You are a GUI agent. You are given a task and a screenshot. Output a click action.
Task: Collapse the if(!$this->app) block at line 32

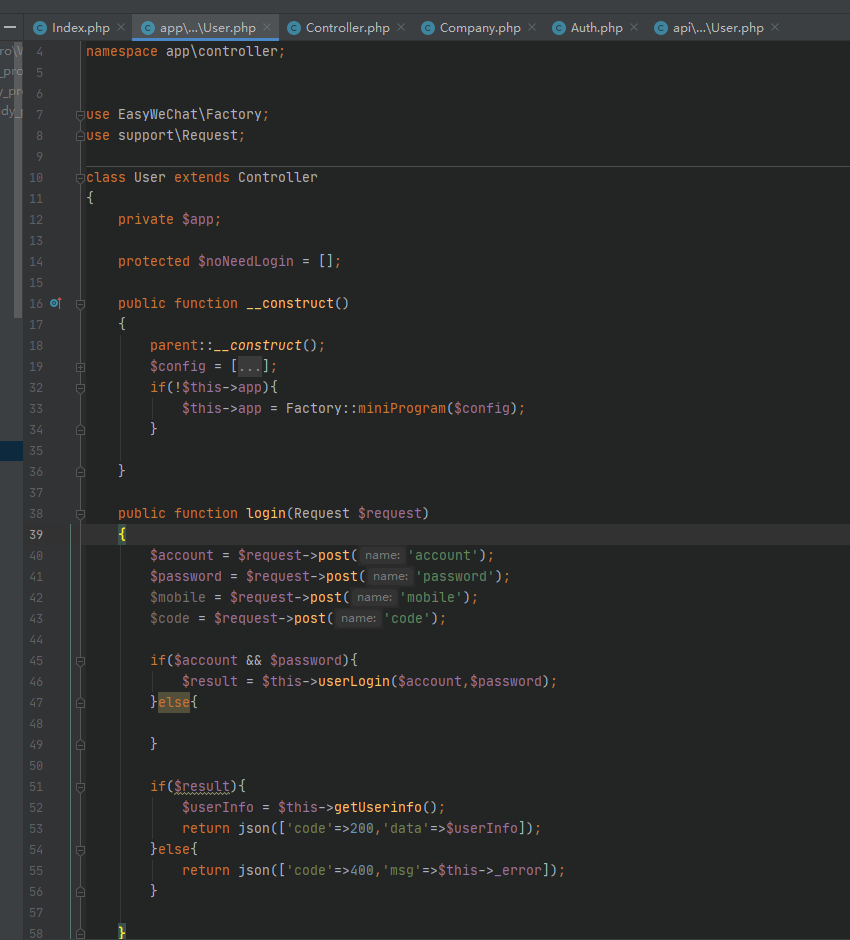click(x=80, y=388)
